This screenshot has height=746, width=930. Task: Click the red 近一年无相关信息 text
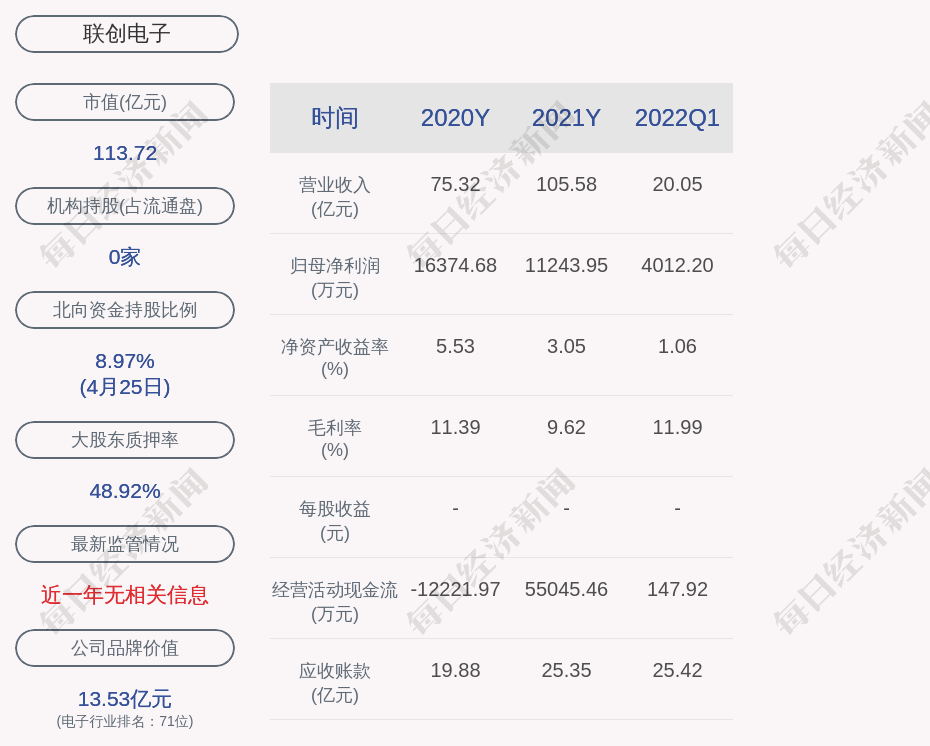[x=125, y=595]
